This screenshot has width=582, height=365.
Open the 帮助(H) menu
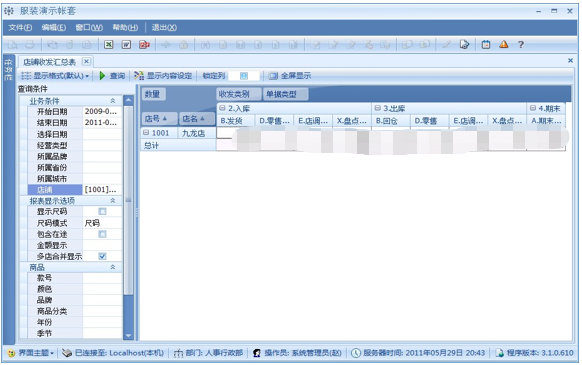coord(125,27)
